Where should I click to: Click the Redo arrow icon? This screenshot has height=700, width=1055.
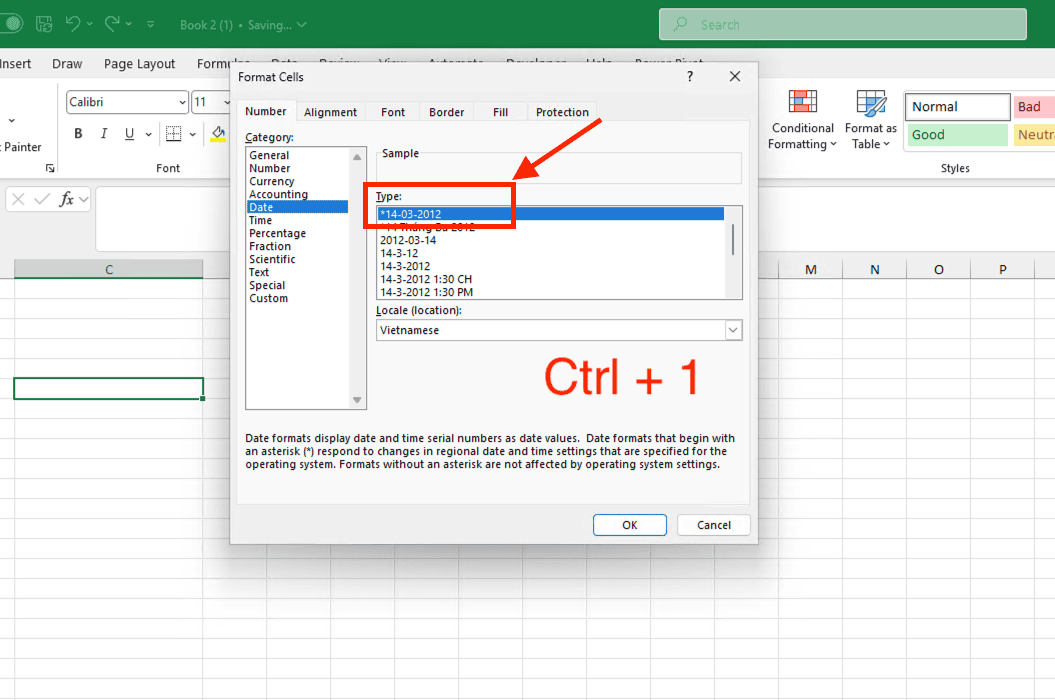(x=112, y=24)
